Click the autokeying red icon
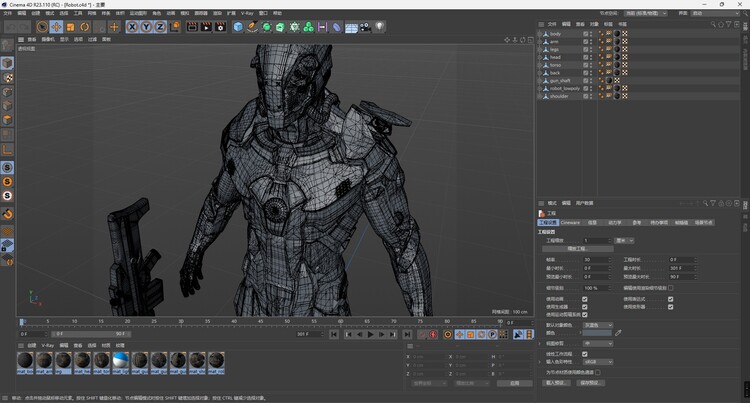 click(x=433, y=335)
